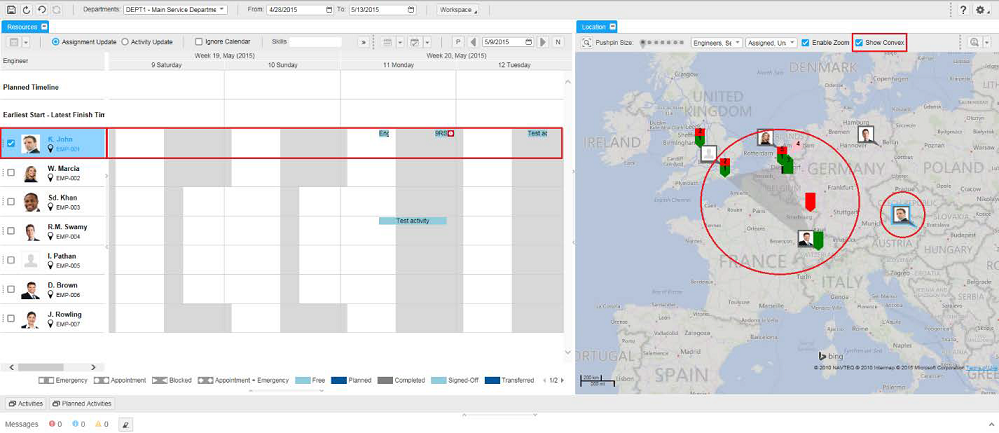The image size is (999, 433).
Task: Uncheck the Show Convex checkbox
Action: pyautogui.click(x=859, y=42)
